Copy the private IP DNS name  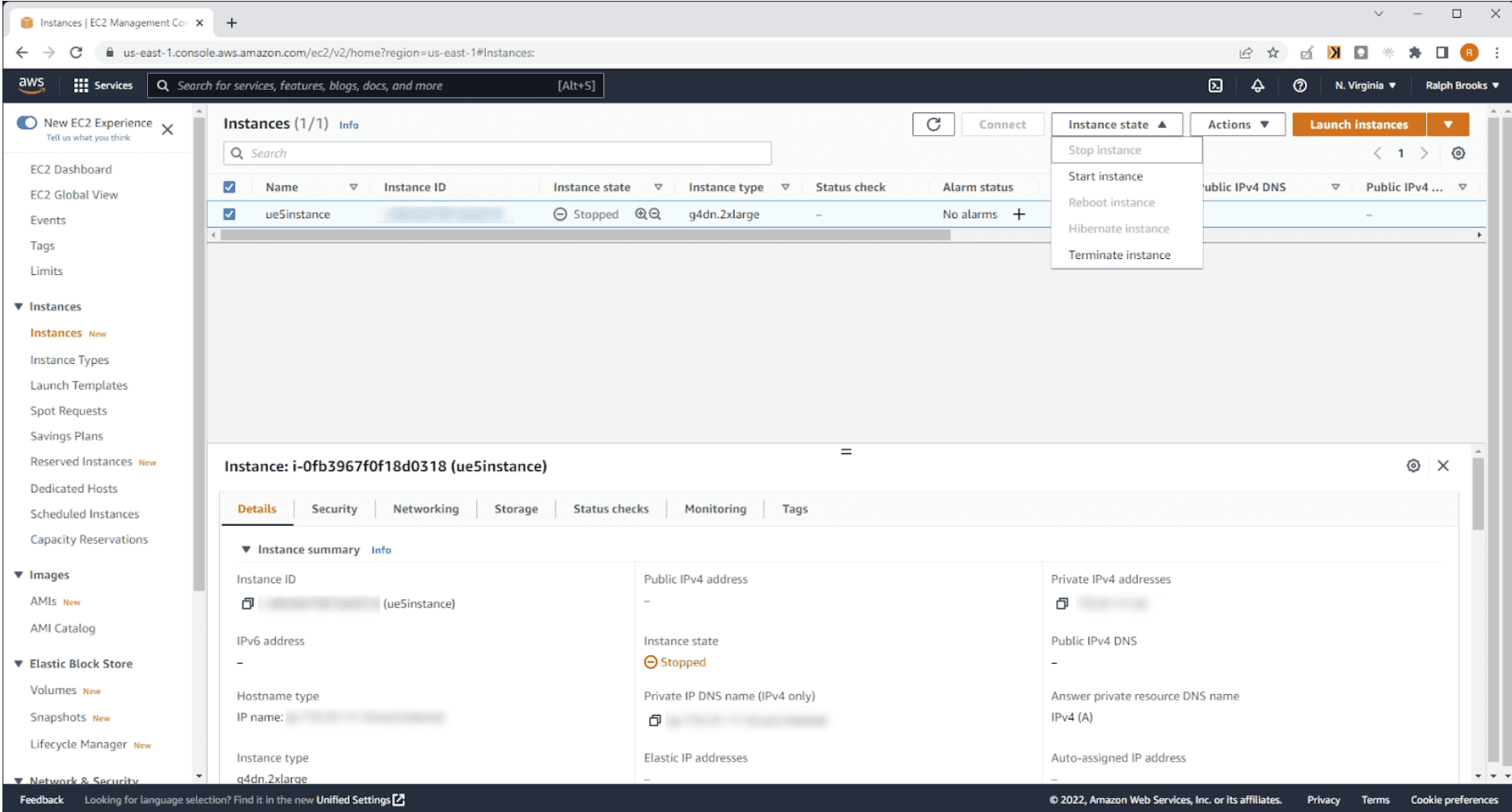655,720
